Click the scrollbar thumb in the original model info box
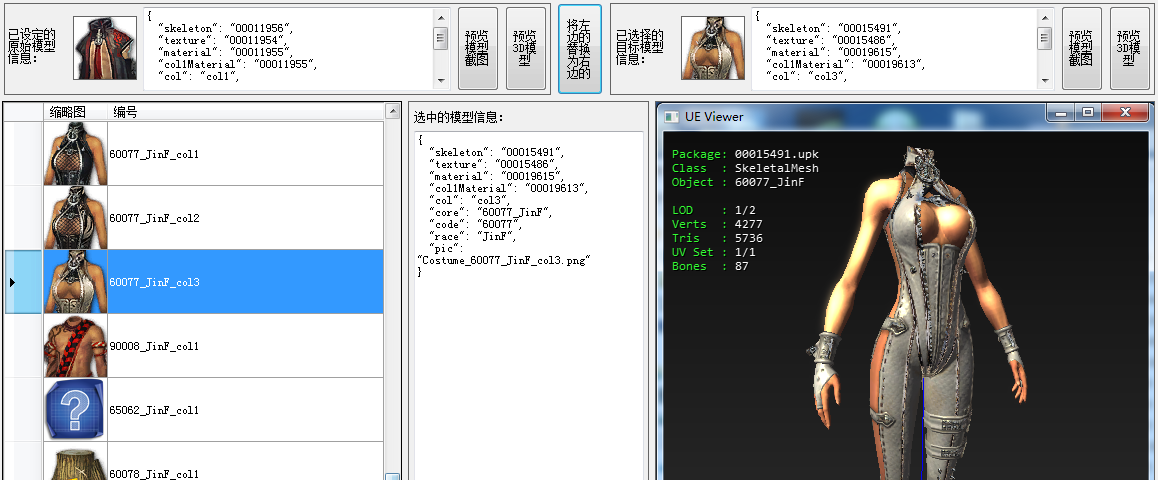 coord(441,38)
